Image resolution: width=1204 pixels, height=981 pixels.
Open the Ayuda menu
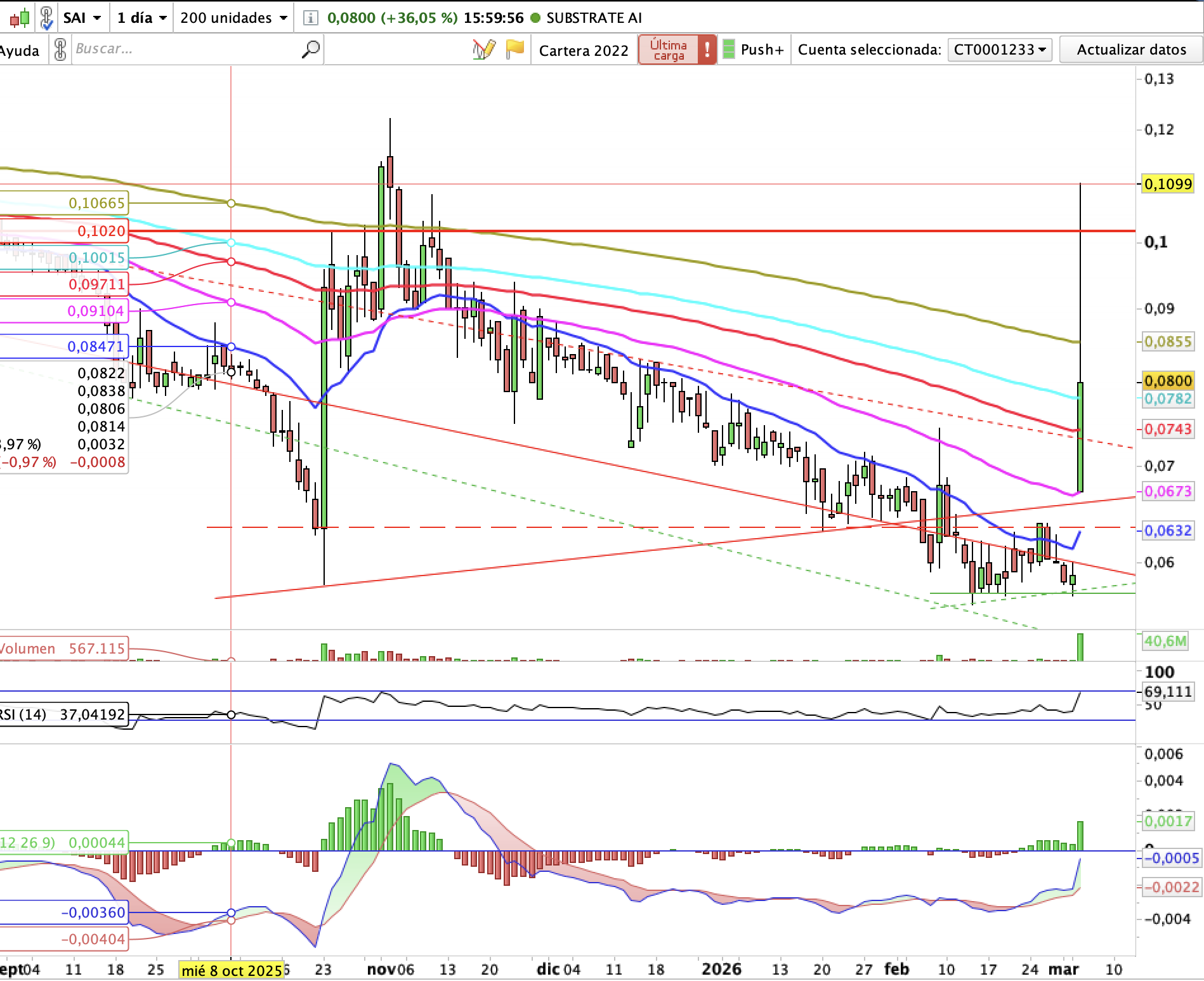tap(19, 50)
